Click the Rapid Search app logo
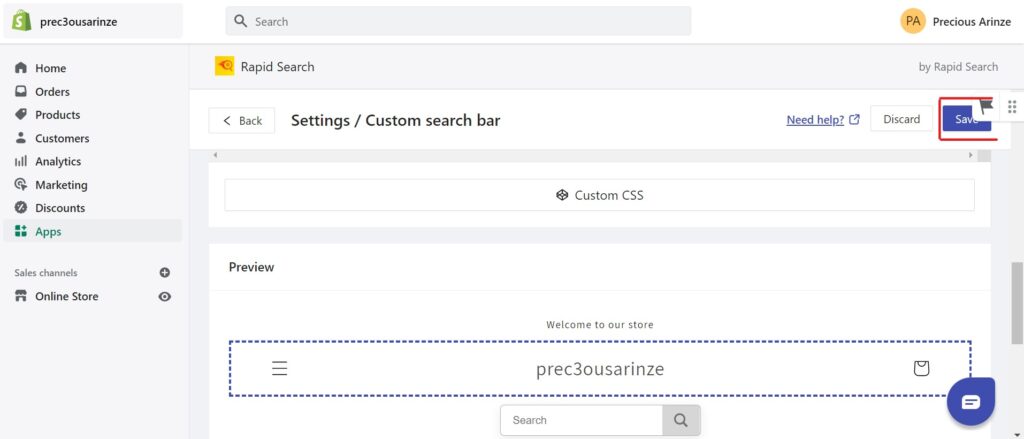The height and width of the screenshot is (439, 1024). [x=225, y=66]
